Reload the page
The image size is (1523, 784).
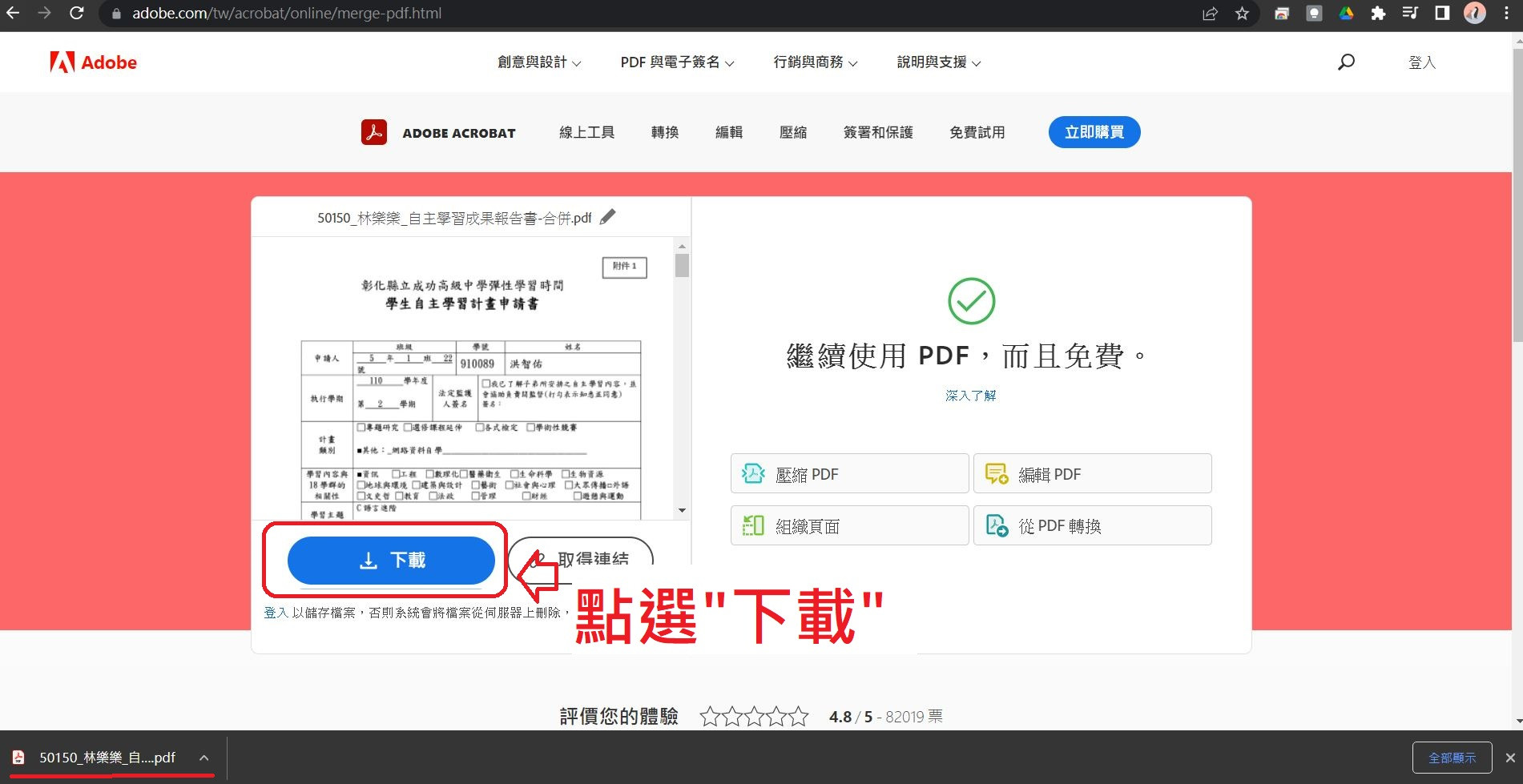click(77, 13)
